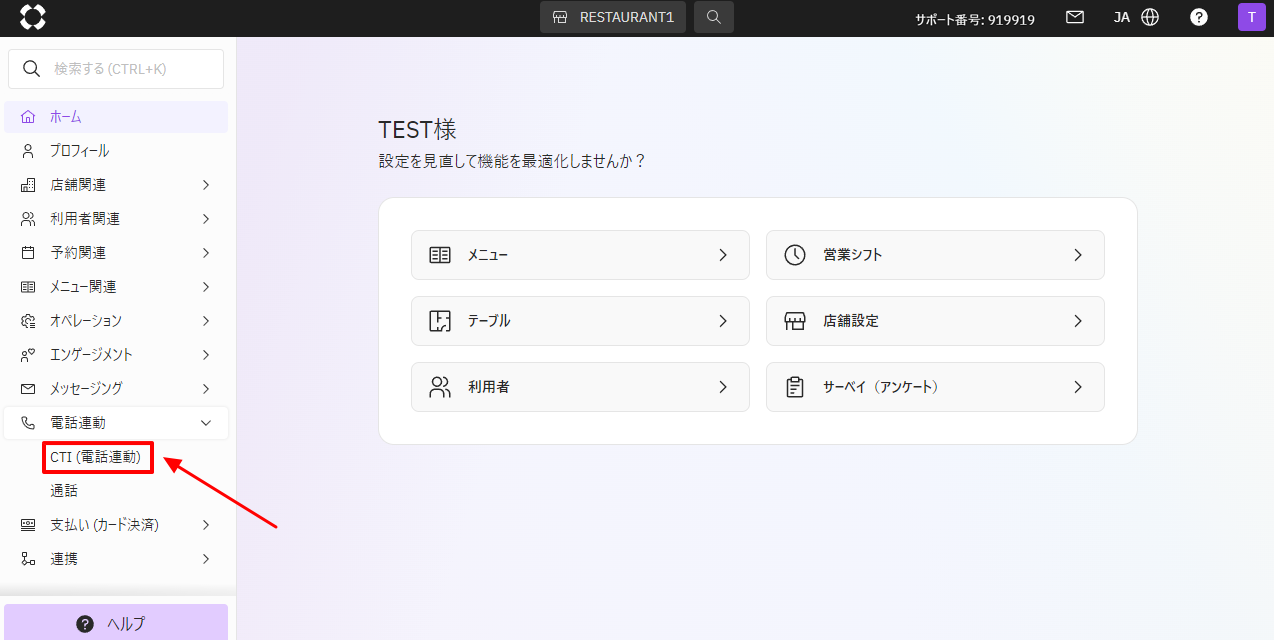Click the globe language icon
The image size is (1274, 640).
click(1150, 17)
